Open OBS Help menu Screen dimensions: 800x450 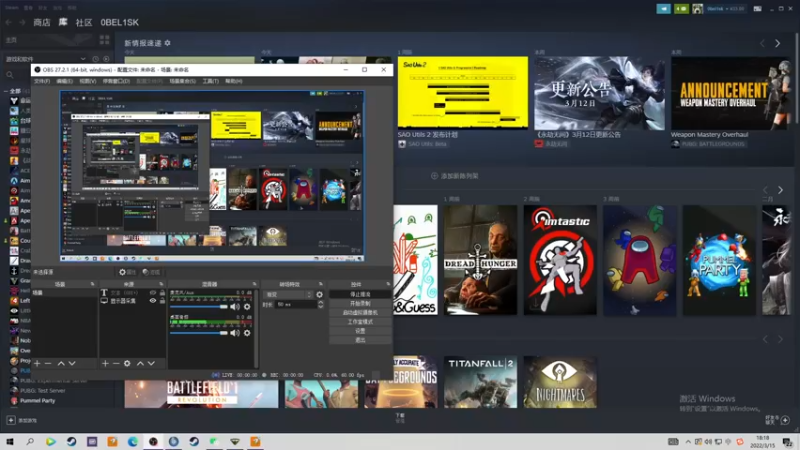coord(234,81)
